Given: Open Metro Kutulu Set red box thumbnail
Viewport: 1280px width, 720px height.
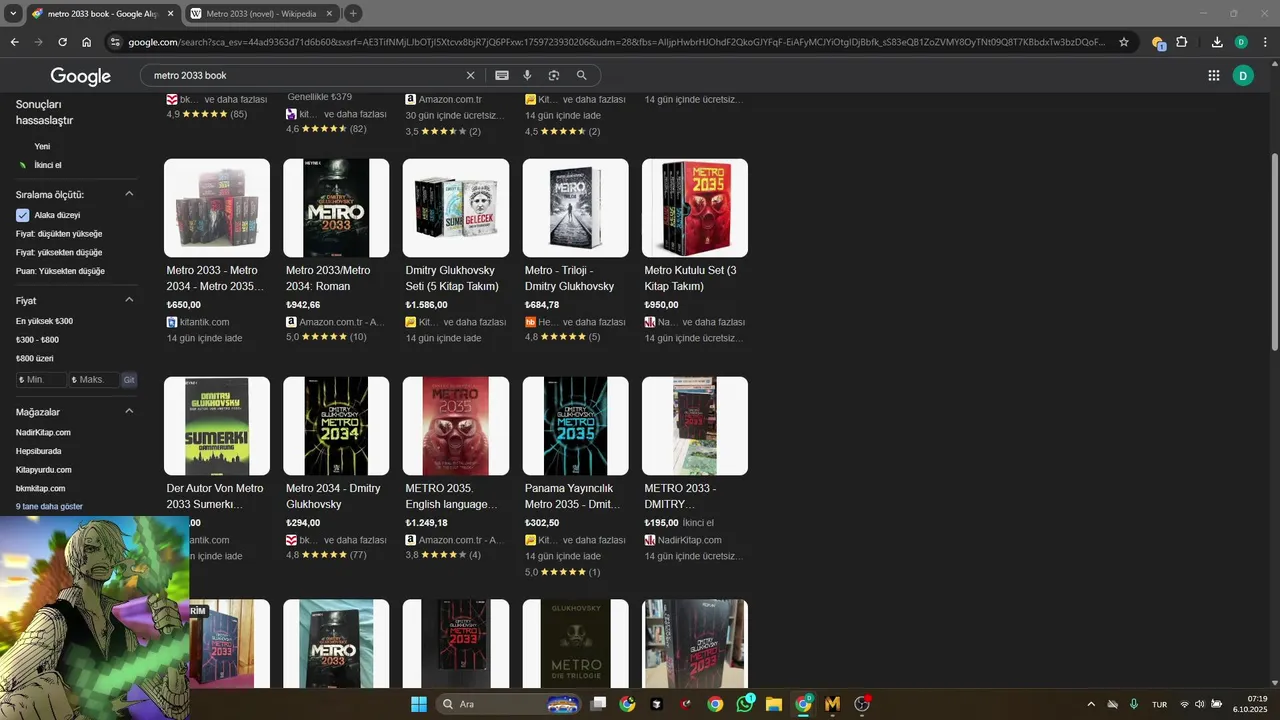Looking at the screenshot, I should click(x=695, y=207).
